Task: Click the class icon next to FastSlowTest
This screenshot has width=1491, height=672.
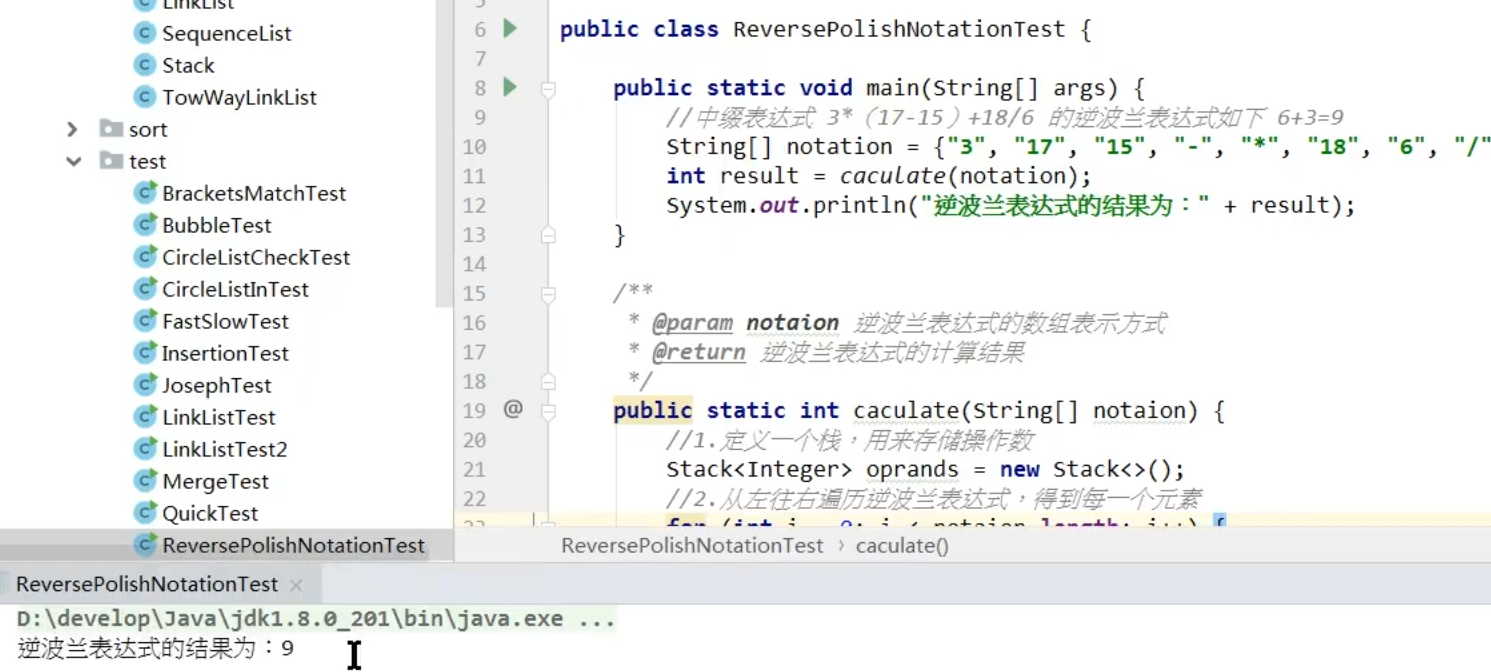Action: click(145, 321)
